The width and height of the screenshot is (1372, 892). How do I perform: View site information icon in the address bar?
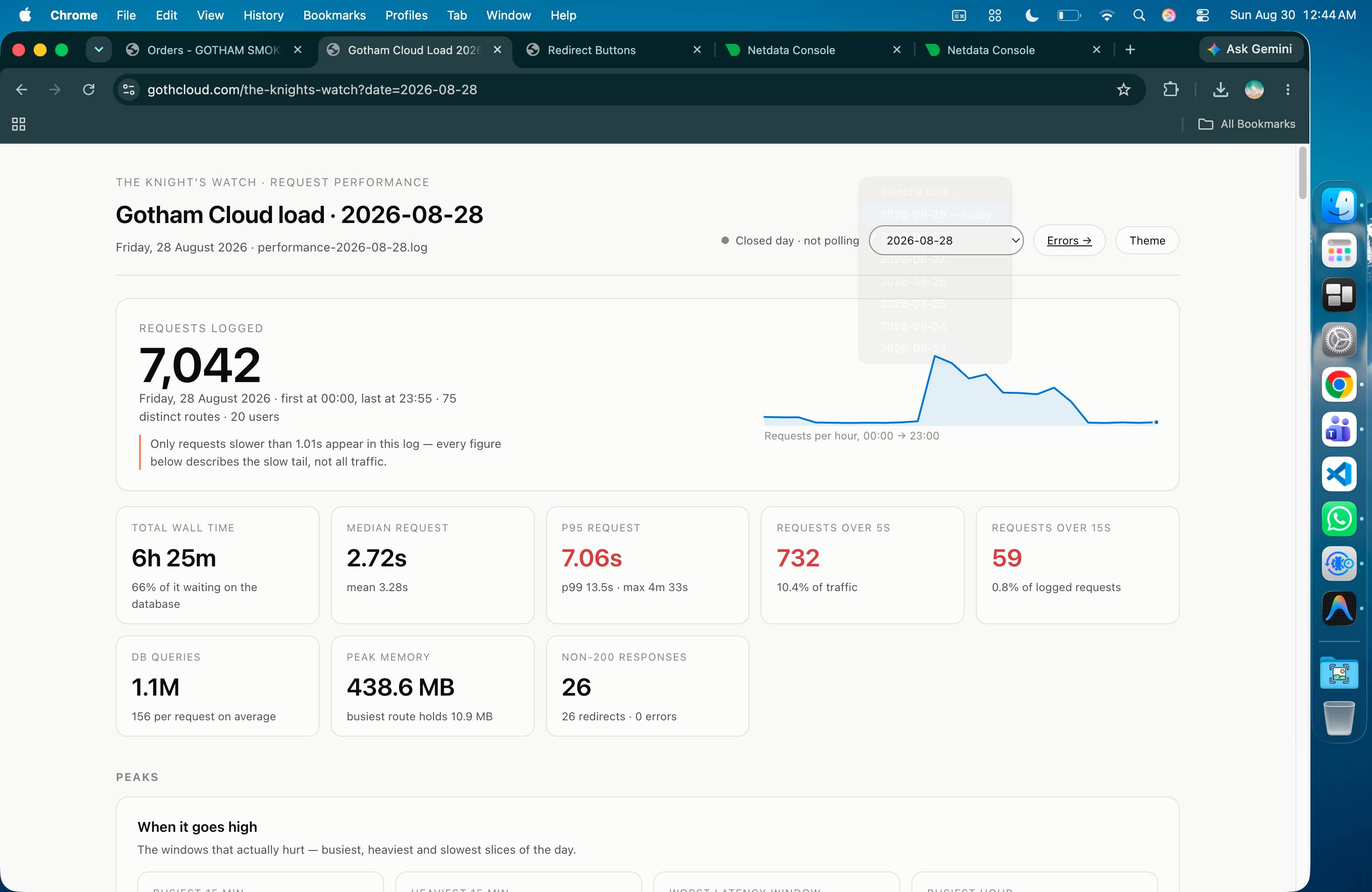tap(128, 89)
